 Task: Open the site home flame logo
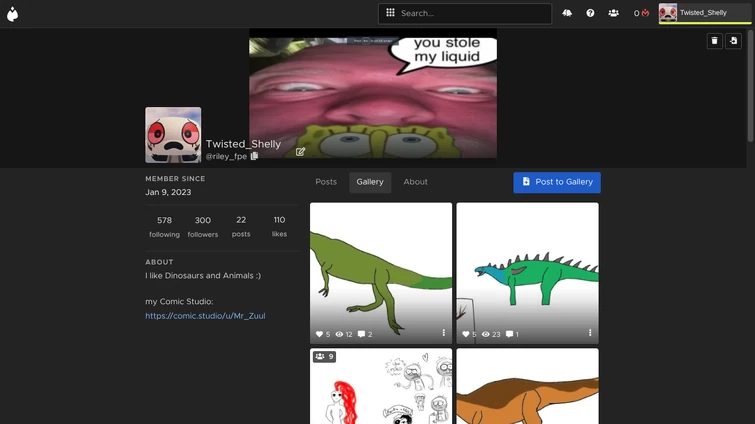tap(13, 14)
